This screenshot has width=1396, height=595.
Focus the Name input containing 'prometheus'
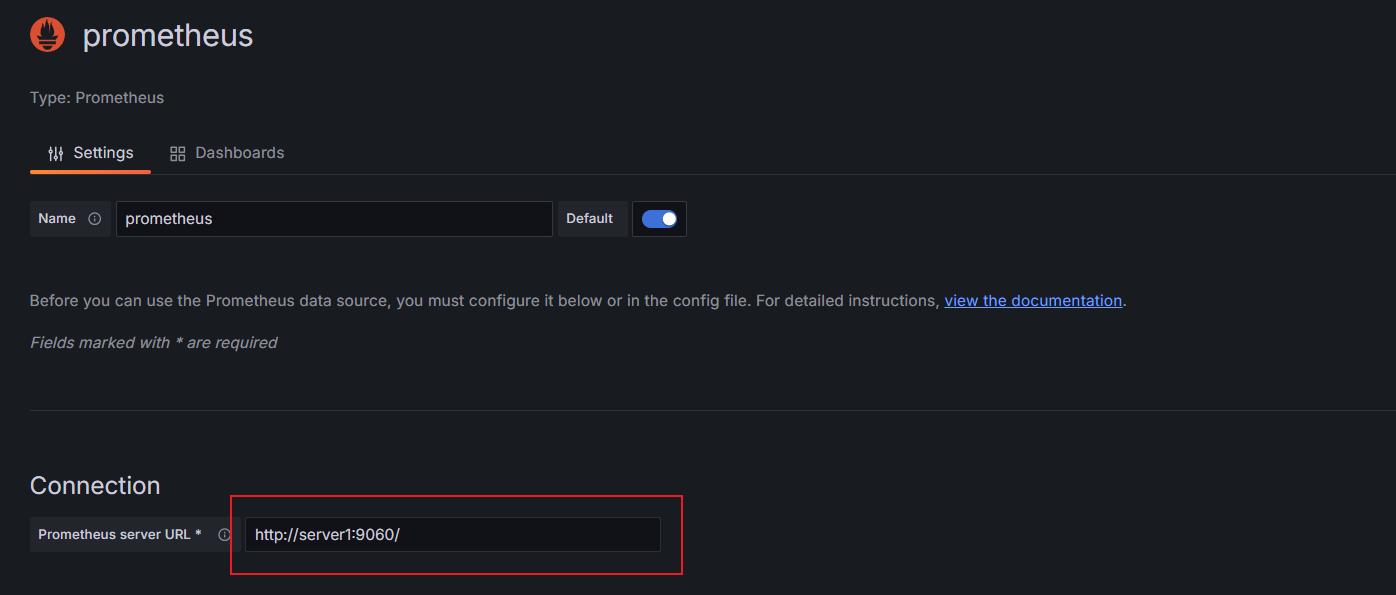pyautogui.click(x=334, y=219)
